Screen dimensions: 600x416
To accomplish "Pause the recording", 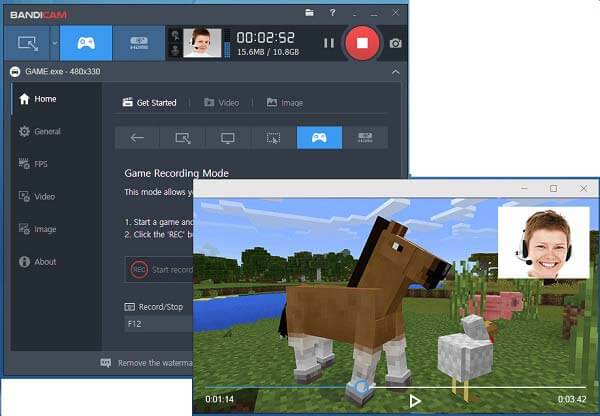I will [329, 43].
